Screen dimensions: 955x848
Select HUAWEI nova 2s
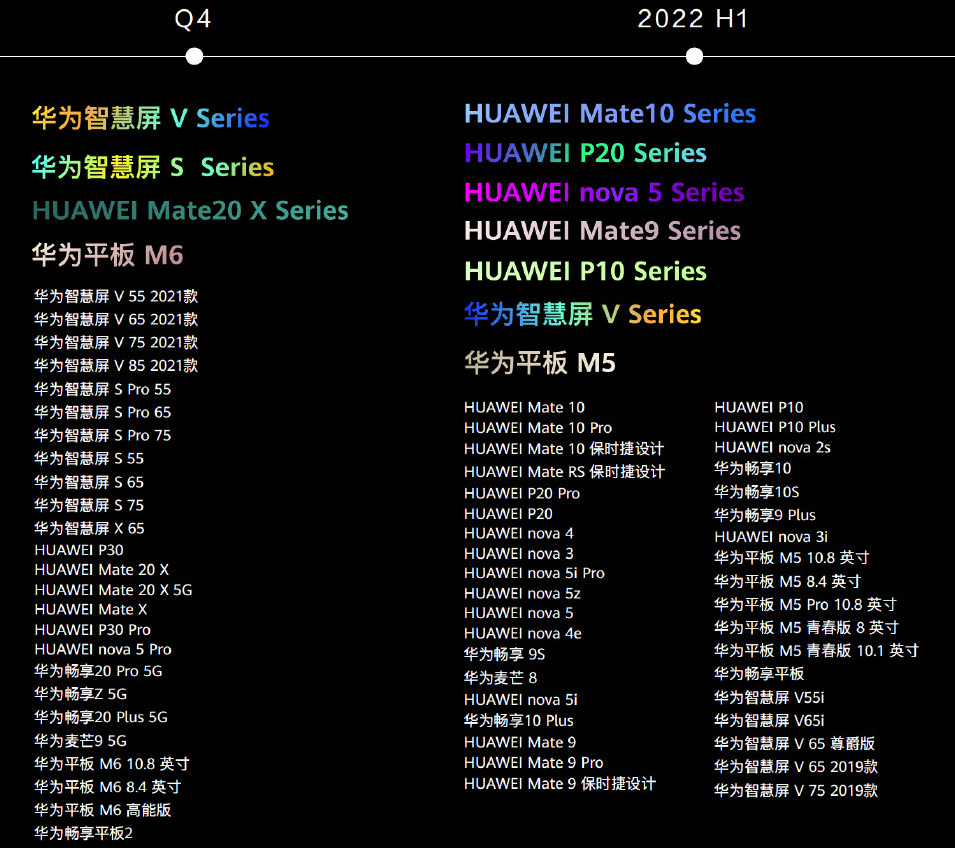click(x=773, y=448)
